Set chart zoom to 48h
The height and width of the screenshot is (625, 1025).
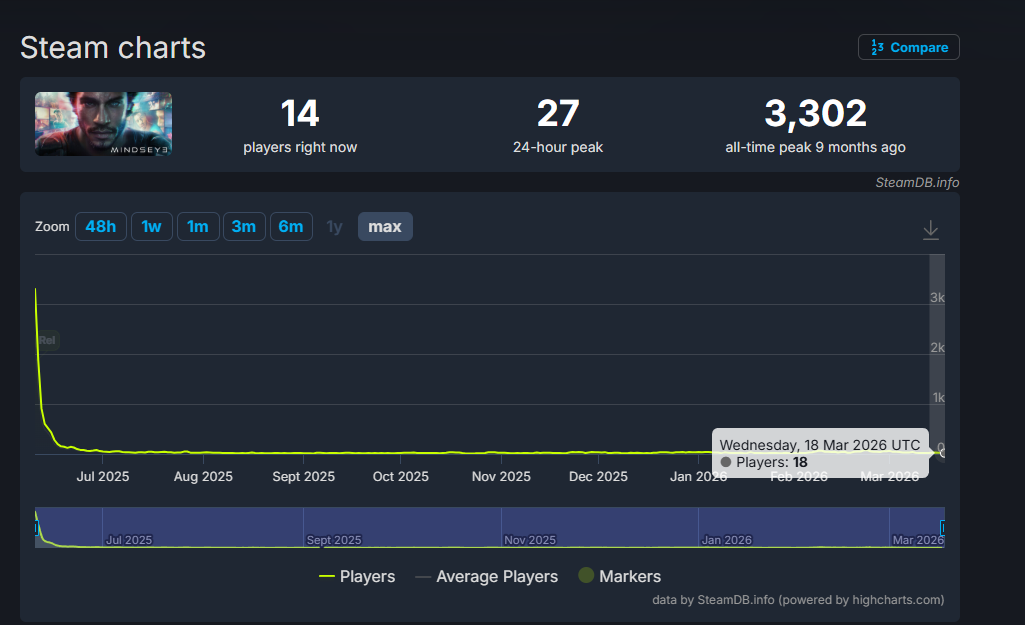(x=100, y=227)
